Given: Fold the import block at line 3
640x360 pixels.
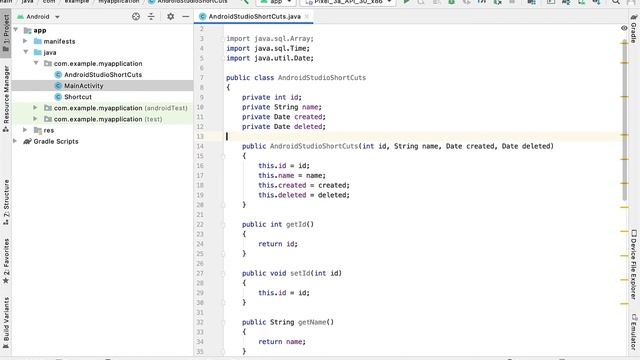Looking at the screenshot, I should pyautogui.click(x=224, y=39).
